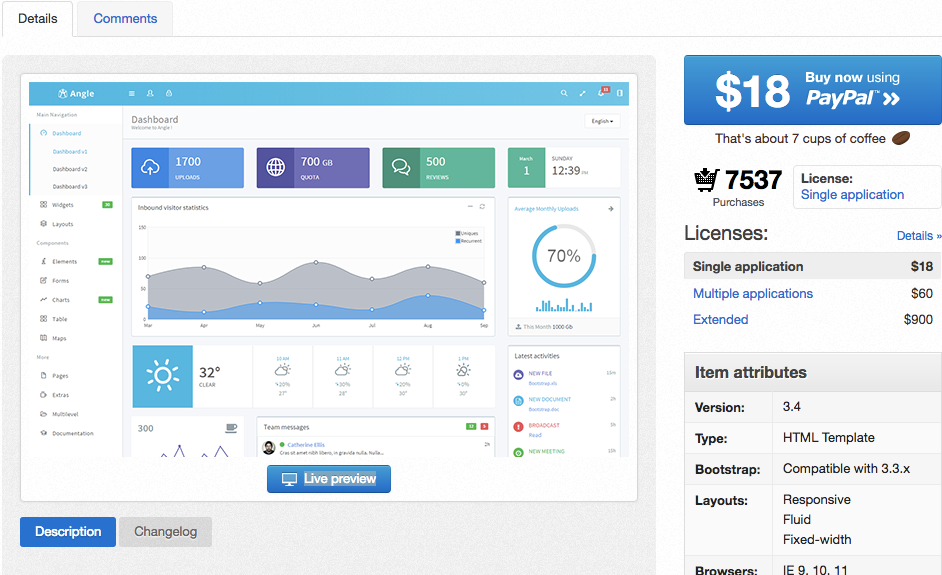The image size is (942, 575).
Task: Click the lock icon in preview header
Action: pyautogui.click(x=169, y=93)
